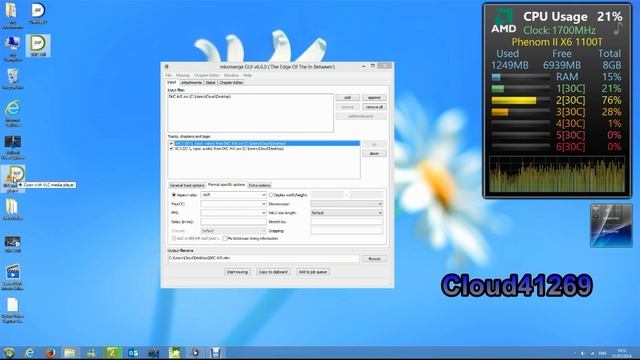Click the add button for input files
640x360 pixels.
[x=347, y=98]
